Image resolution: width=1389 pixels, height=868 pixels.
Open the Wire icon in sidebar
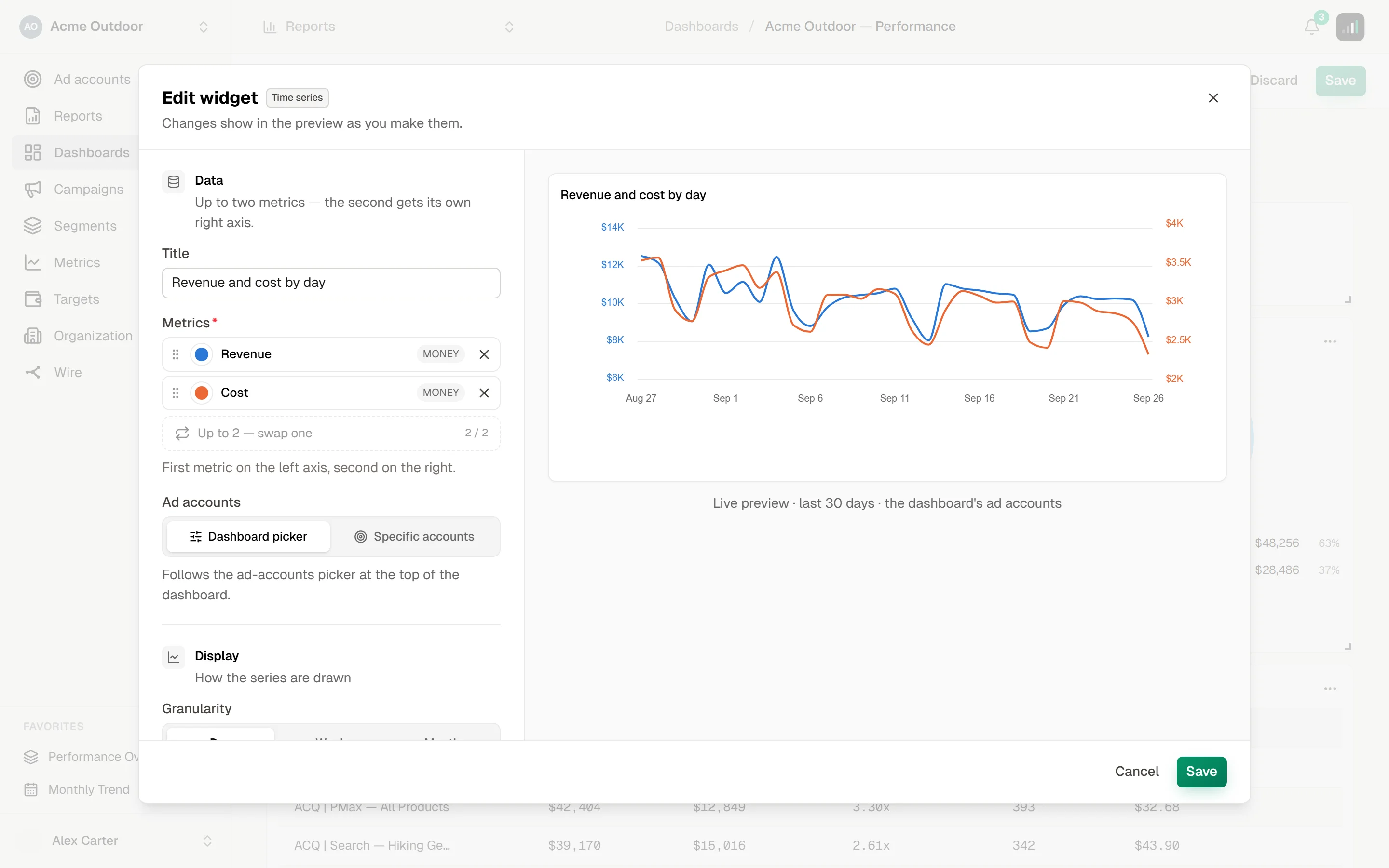pyautogui.click(x=33, y=373)
